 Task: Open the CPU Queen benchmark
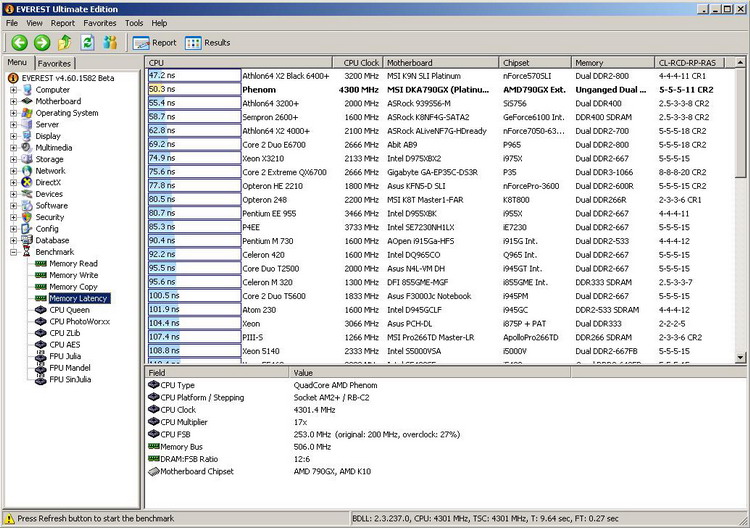69,310
